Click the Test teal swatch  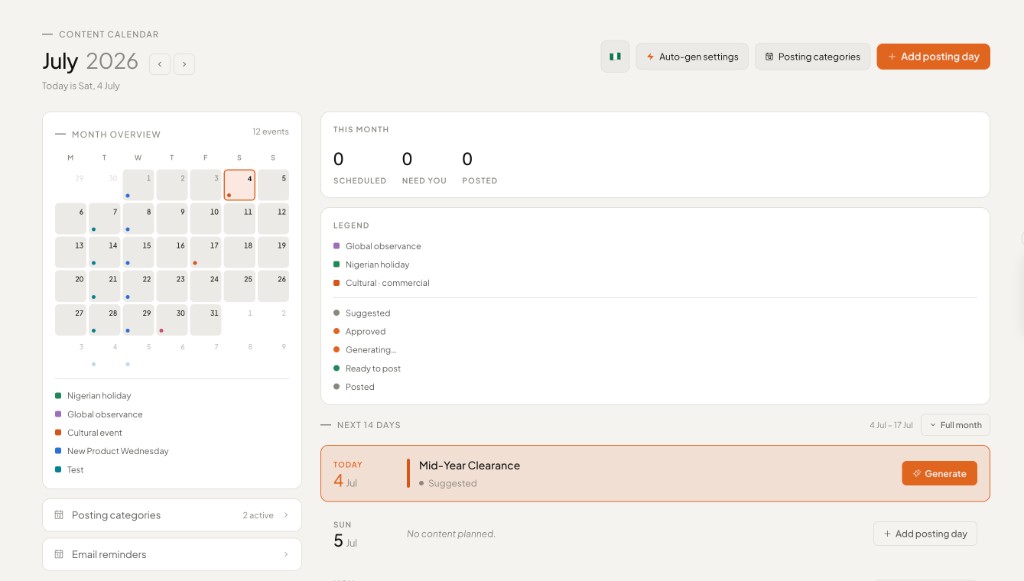click(x=58, y=469)
